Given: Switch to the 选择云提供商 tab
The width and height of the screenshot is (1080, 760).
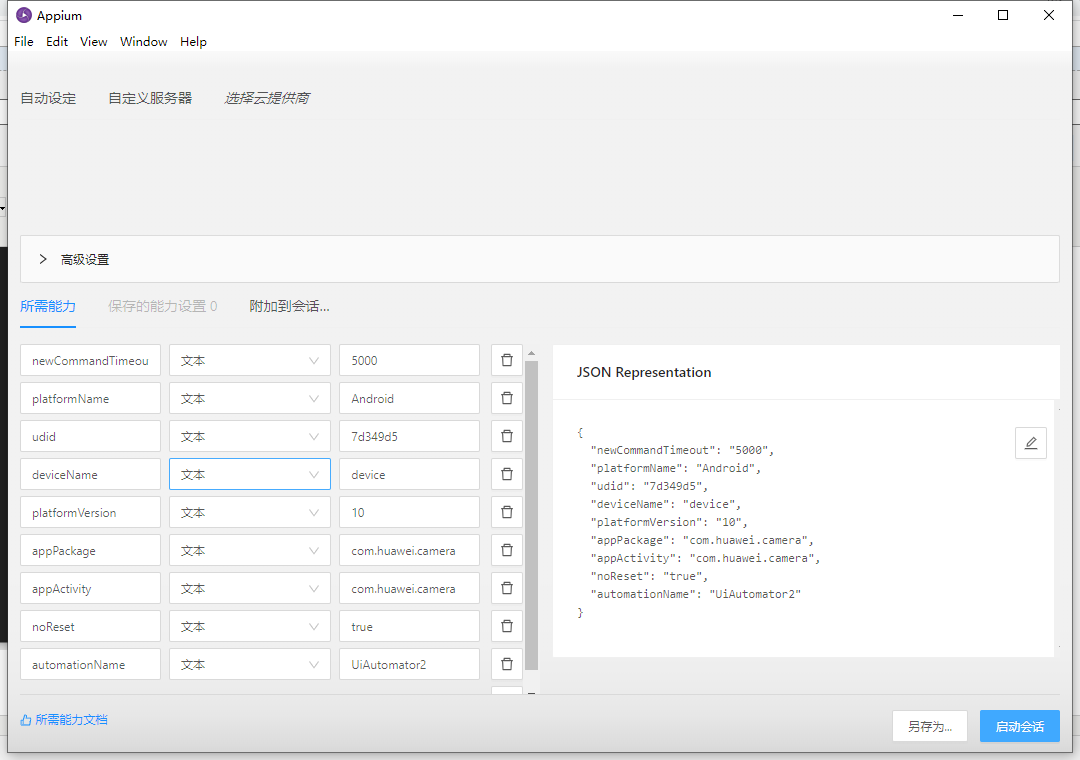Looking at the screenshot, I should coord(267,98).
